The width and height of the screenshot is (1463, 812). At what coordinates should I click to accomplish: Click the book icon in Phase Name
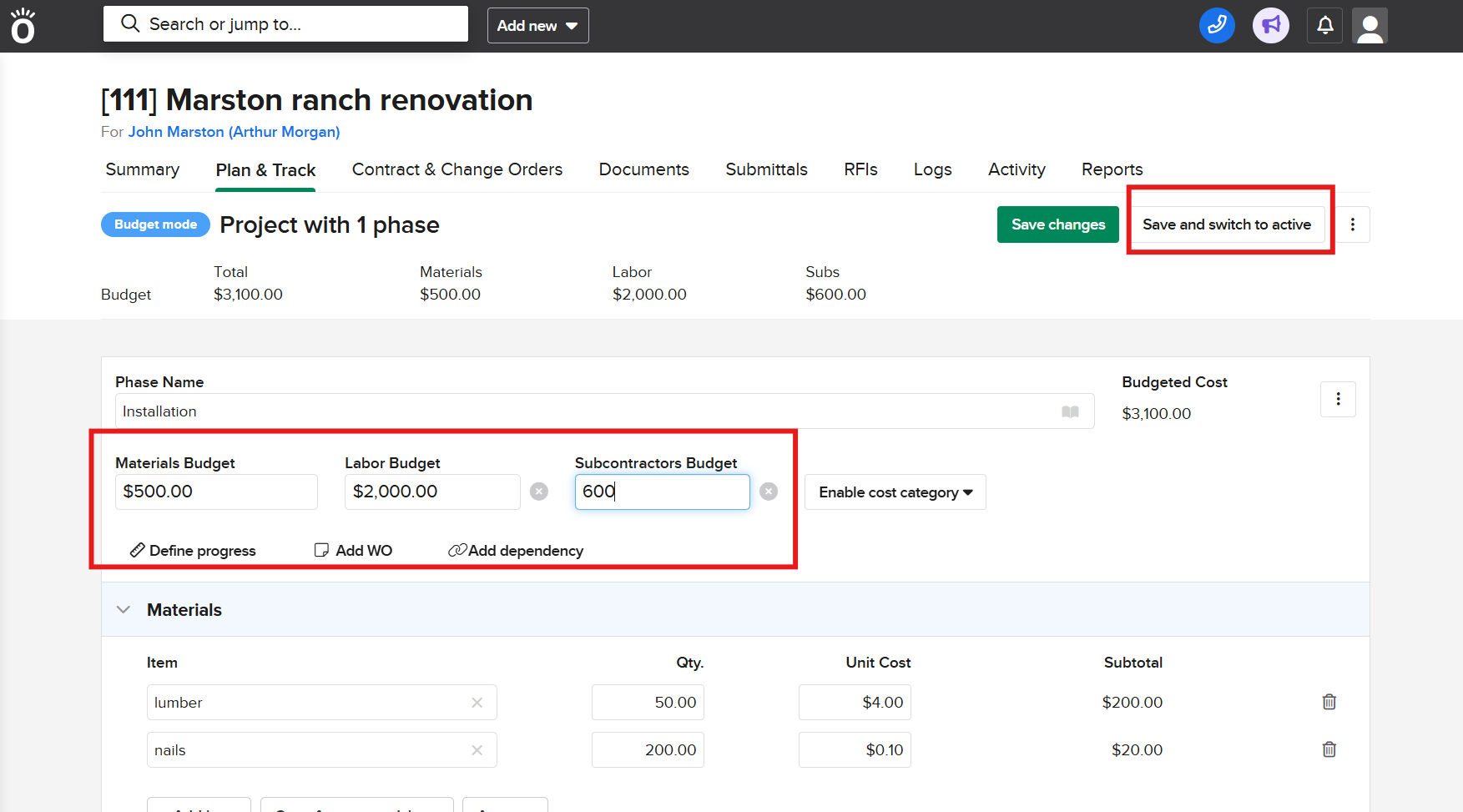click(x=1070, y=411)
